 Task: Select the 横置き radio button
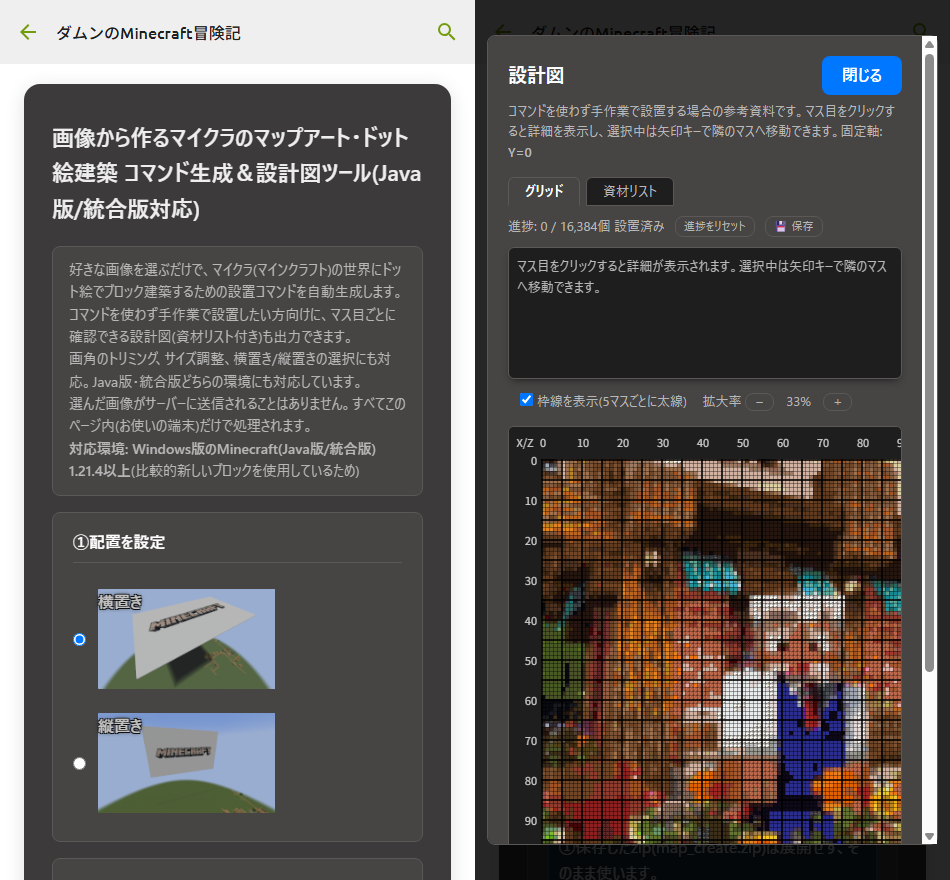(x=79, y=639)
